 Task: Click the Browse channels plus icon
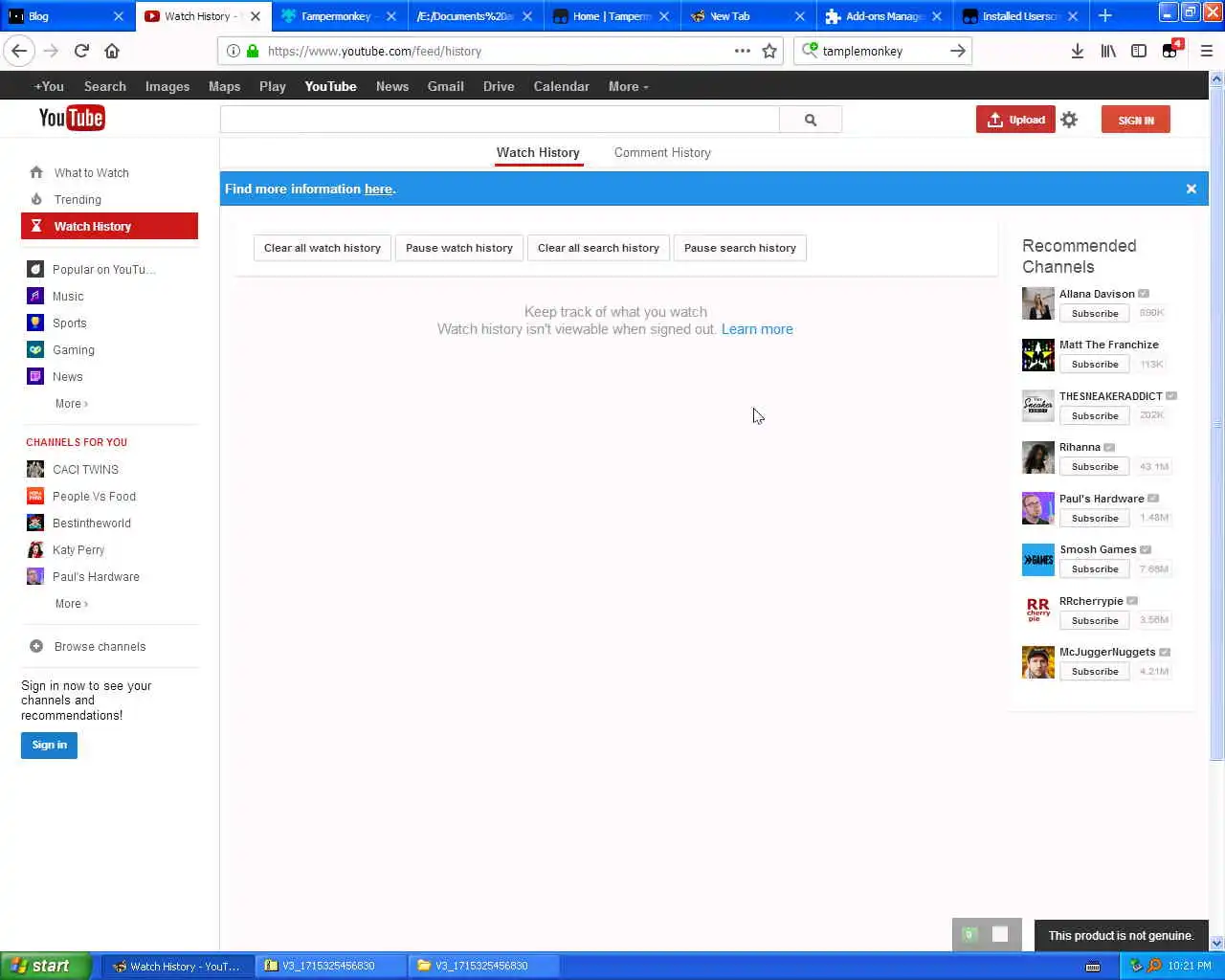(36, 646)
